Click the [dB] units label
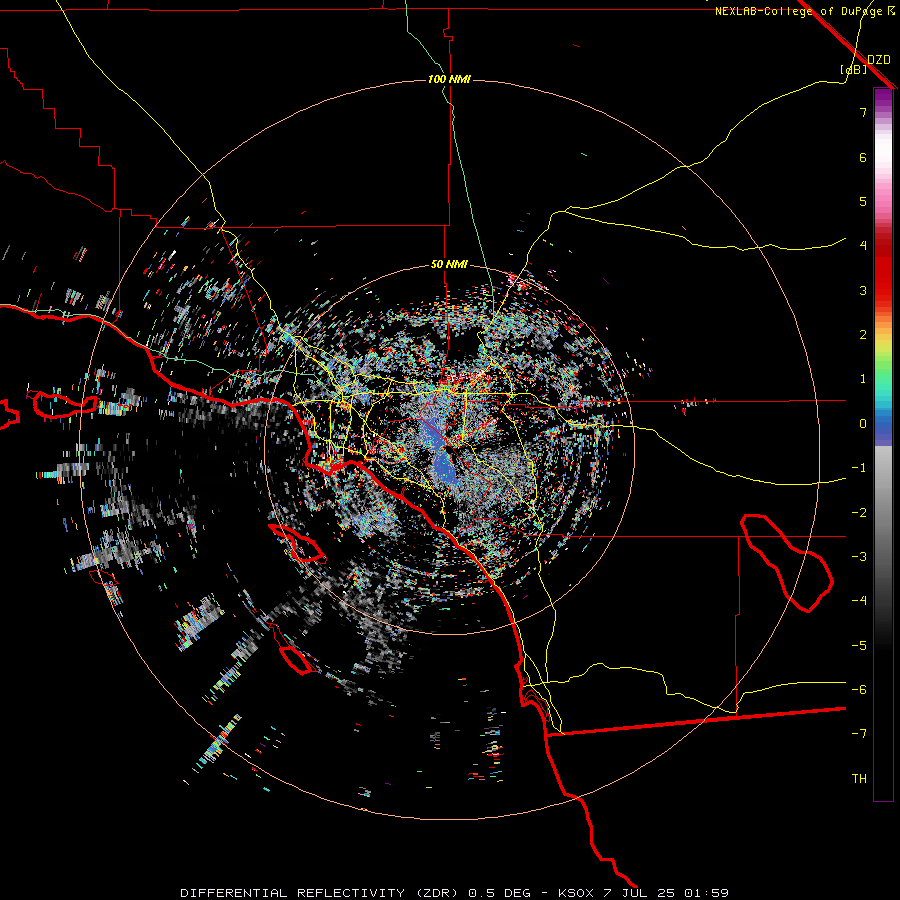The width and height of the screenshot is (900, 900). [x=854, y=70]
